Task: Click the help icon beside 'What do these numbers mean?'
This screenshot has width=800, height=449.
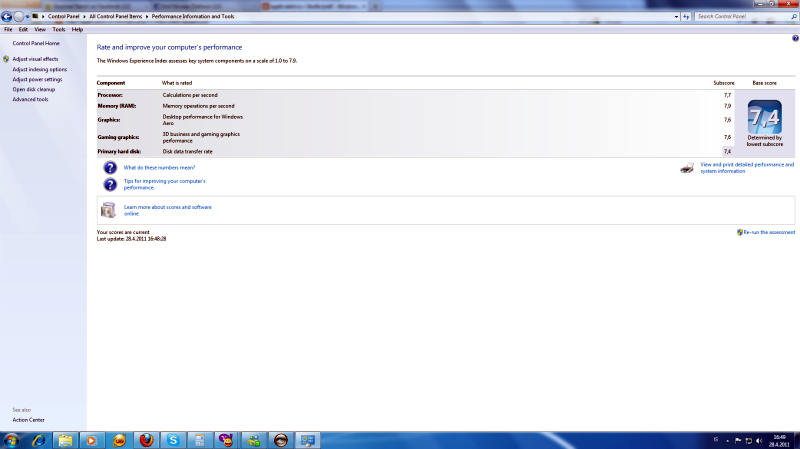Action: point(110,167)
